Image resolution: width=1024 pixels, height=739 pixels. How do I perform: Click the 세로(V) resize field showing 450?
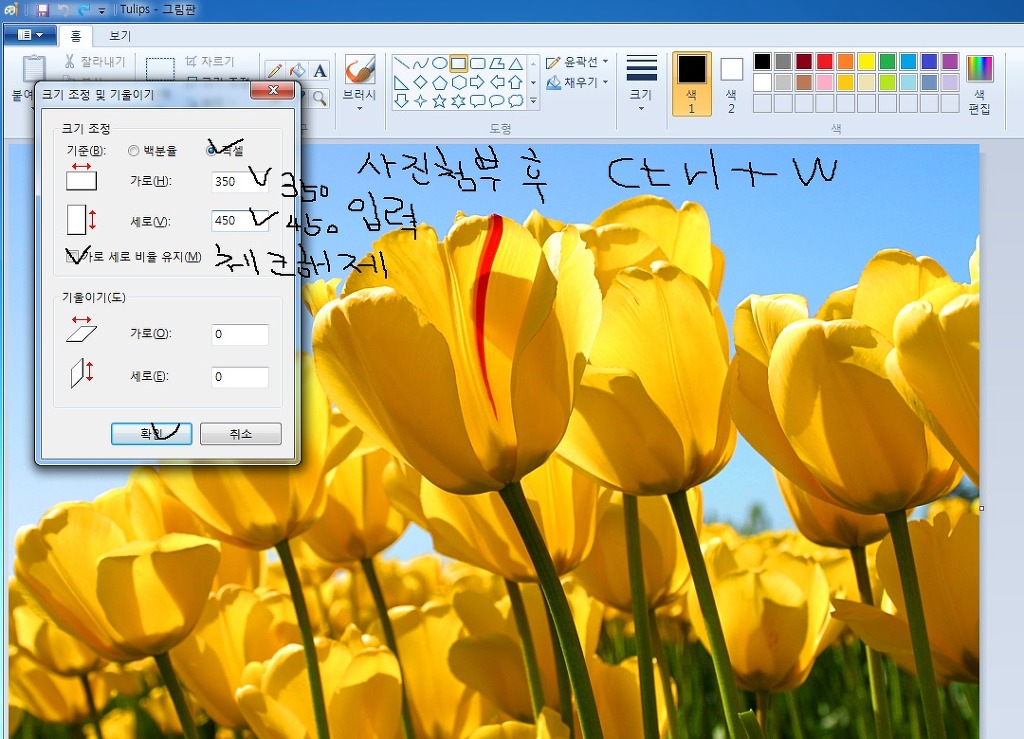point(239,221)
